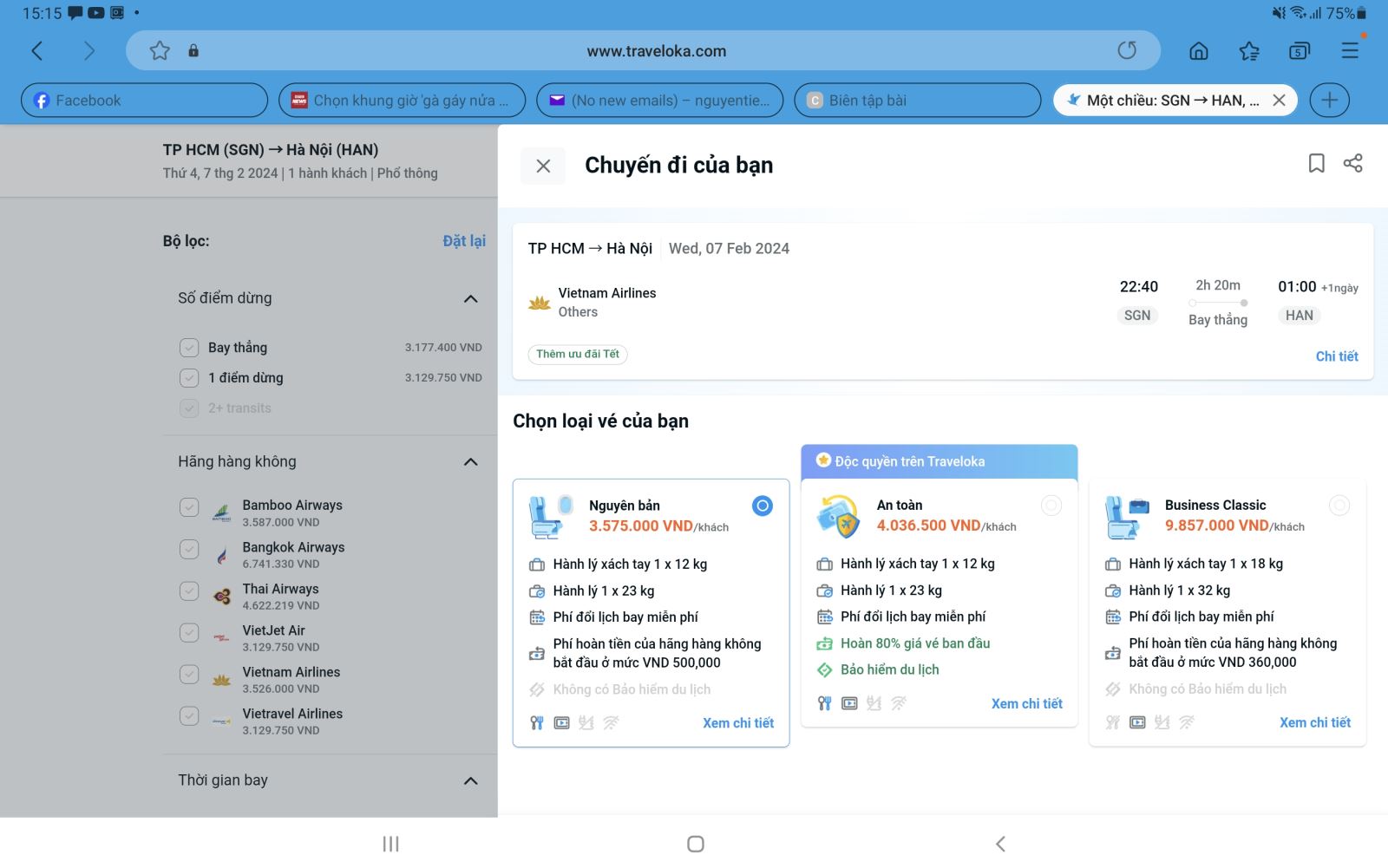Bookmark this trip with the save icon

point(1316,163)
